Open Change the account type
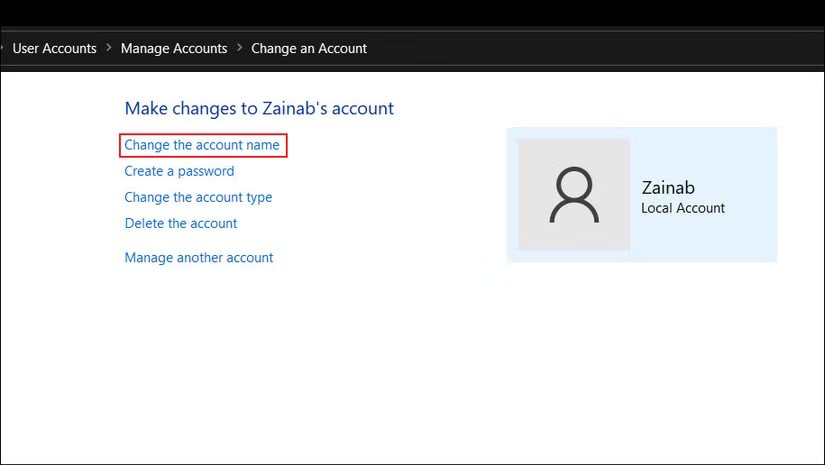 [198, 197]
